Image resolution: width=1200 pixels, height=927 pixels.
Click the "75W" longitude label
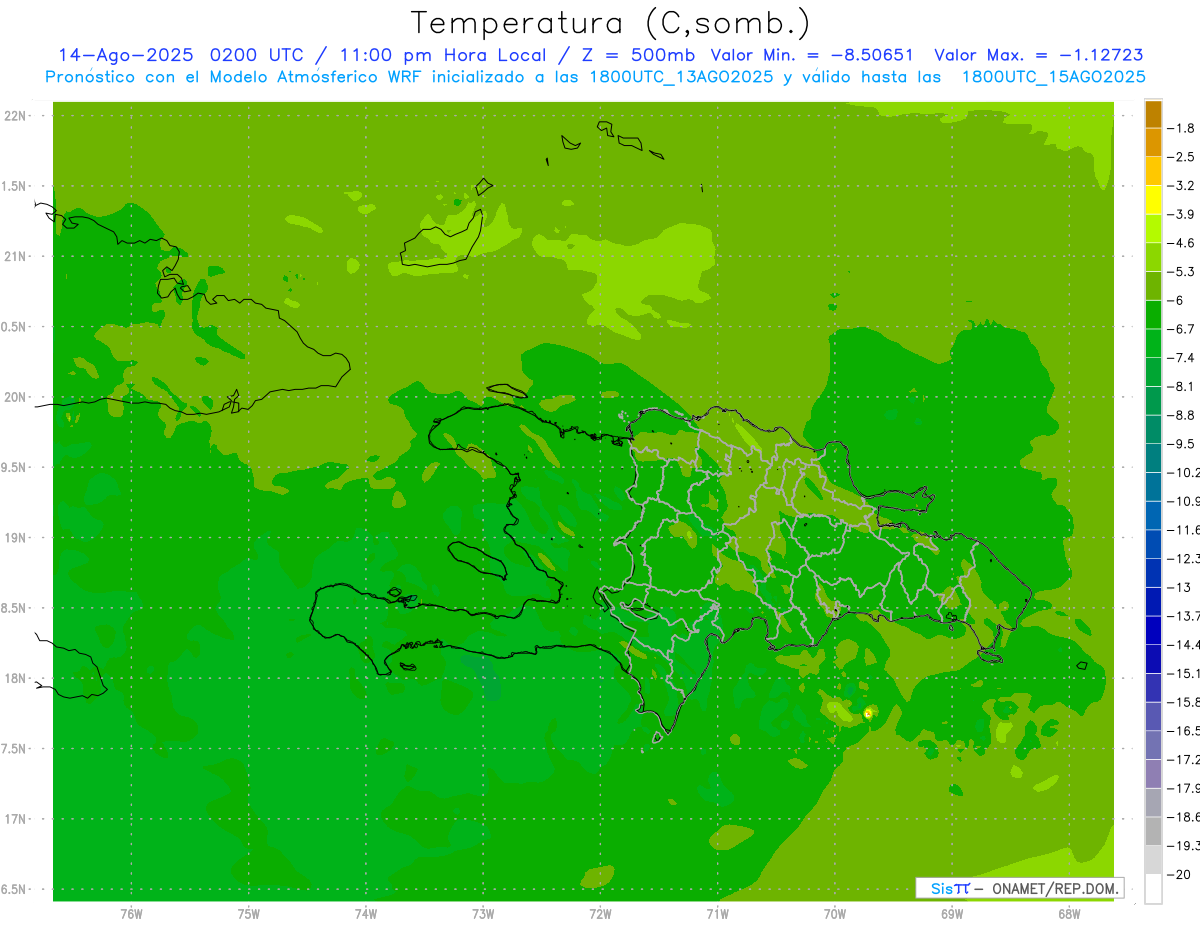(249, 914)
